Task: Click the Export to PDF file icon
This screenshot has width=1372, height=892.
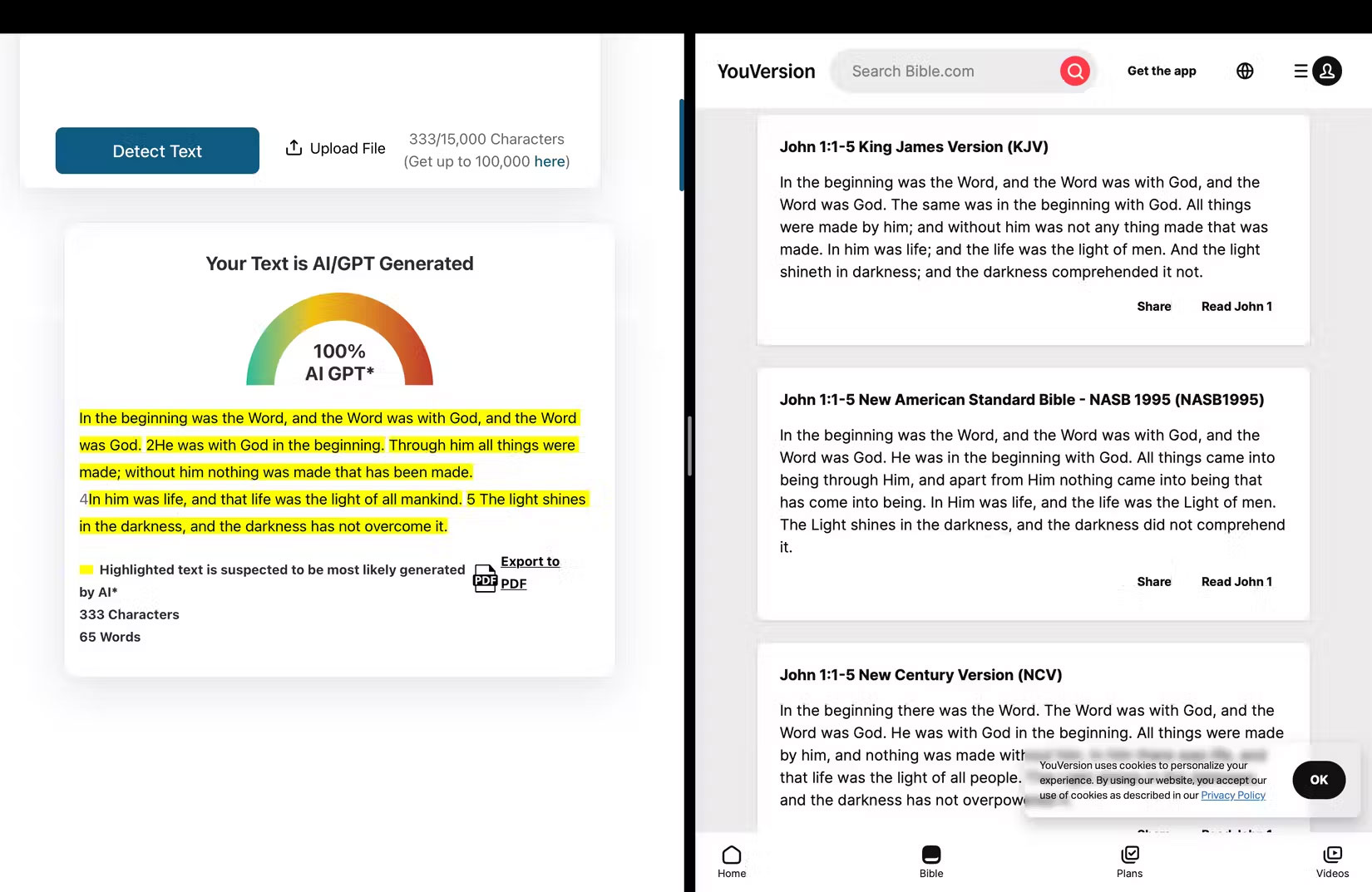Action: pos(485,578)
